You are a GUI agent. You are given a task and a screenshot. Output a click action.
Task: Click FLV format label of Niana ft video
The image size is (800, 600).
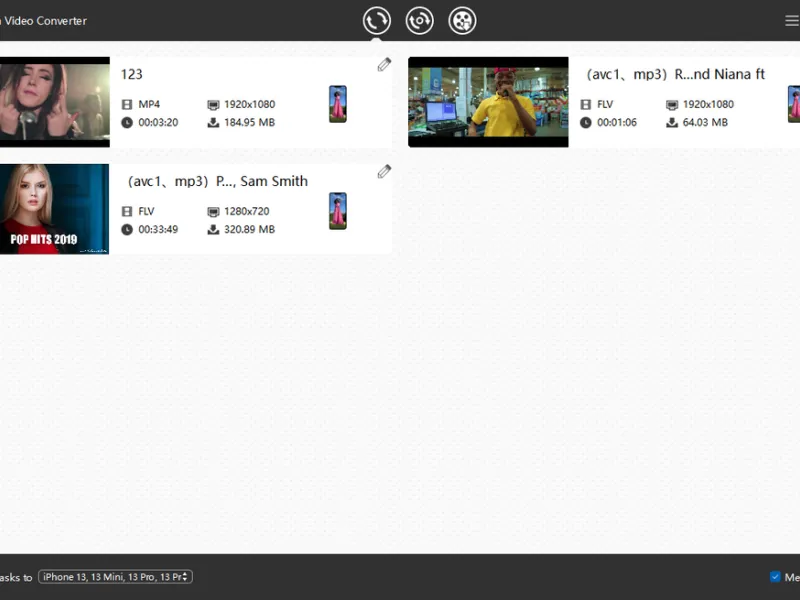[605, 104]
